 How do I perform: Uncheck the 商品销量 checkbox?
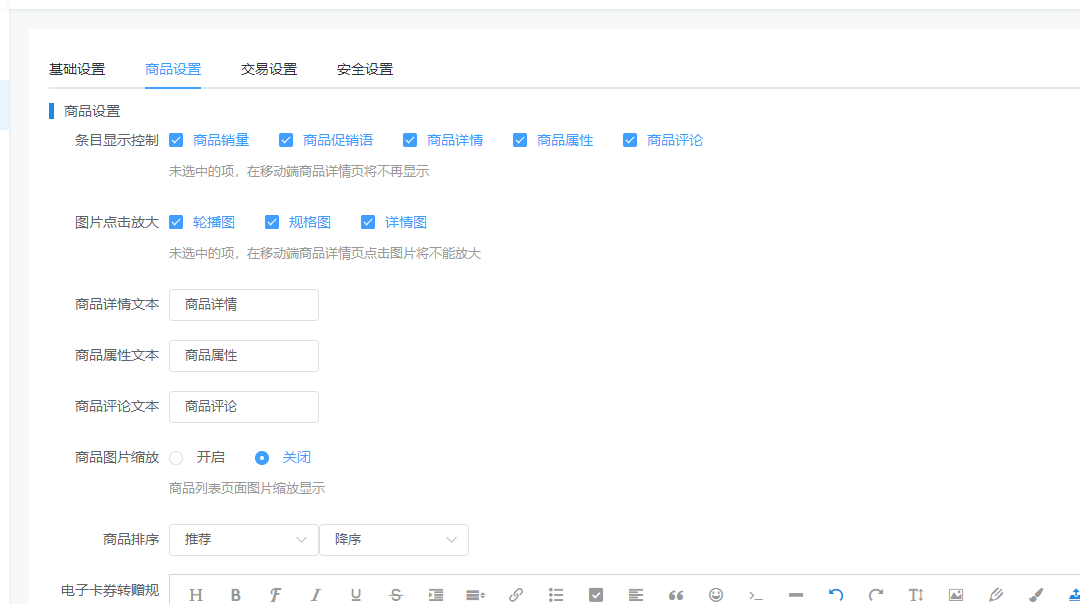(176, 140)
